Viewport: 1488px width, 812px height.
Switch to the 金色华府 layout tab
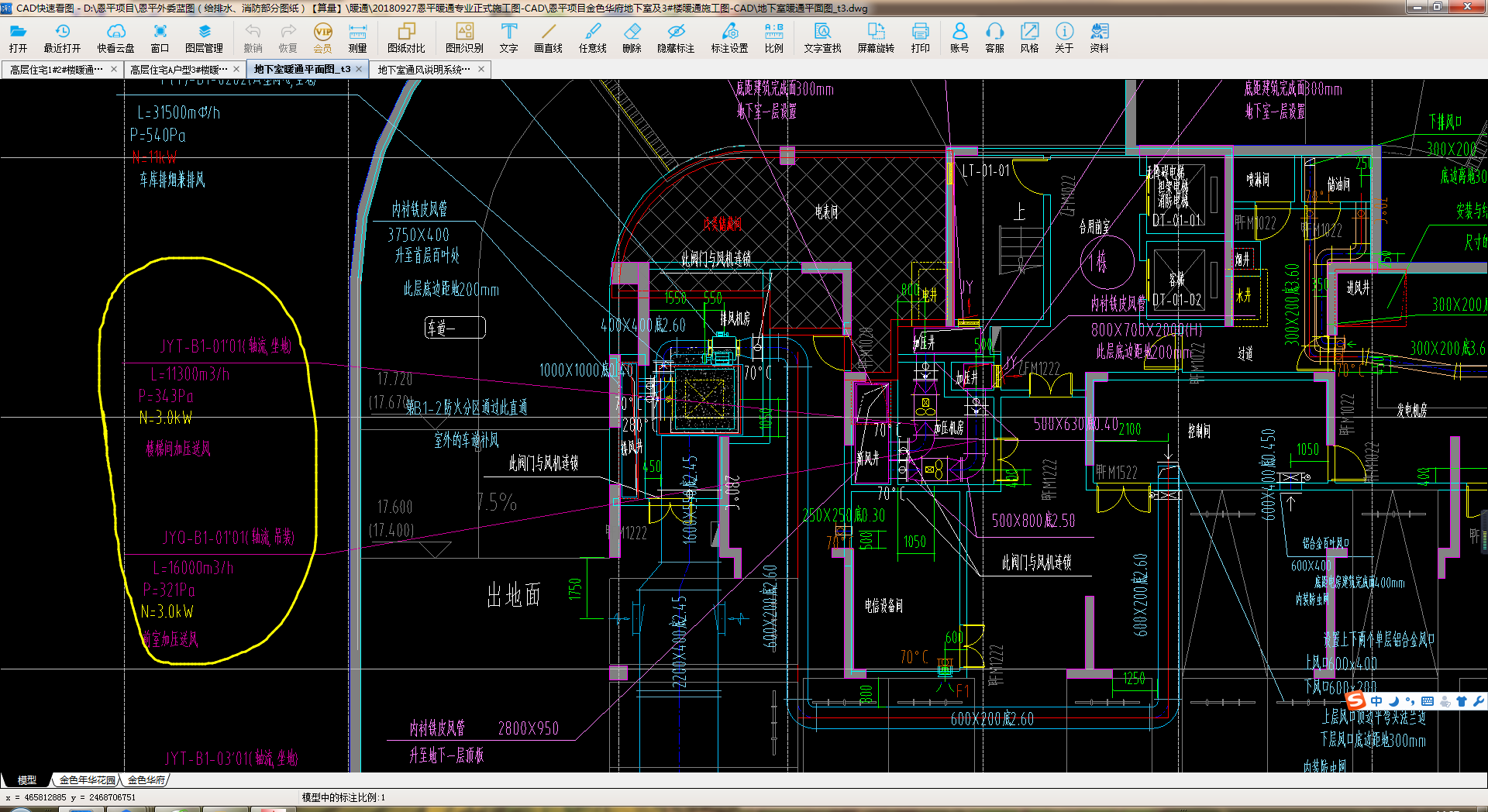[x=146, y=780]
